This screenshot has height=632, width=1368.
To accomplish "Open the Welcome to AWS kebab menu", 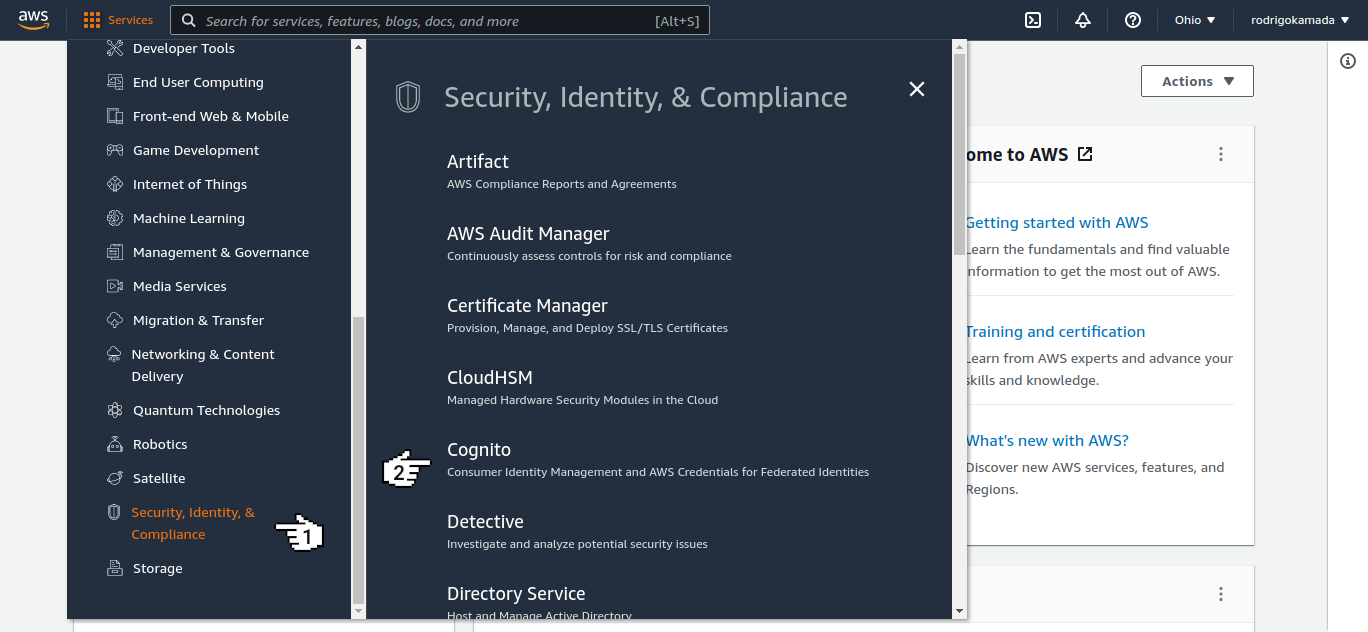I will [x=1220, y=154].
